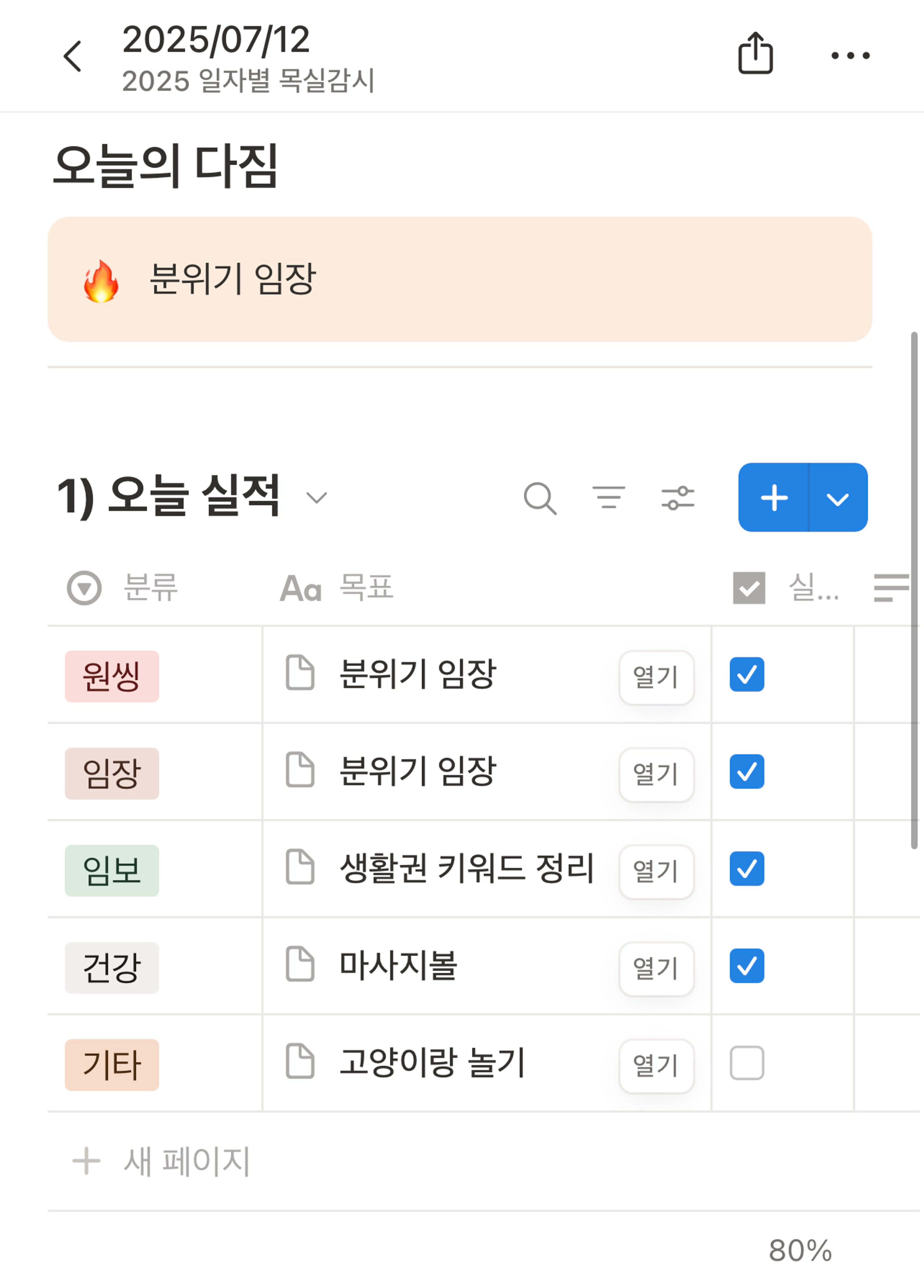This screenshot has height=1288, width=924.
Task: Click the page icon beside 마사지볼
Action: [x=299, y=964]
